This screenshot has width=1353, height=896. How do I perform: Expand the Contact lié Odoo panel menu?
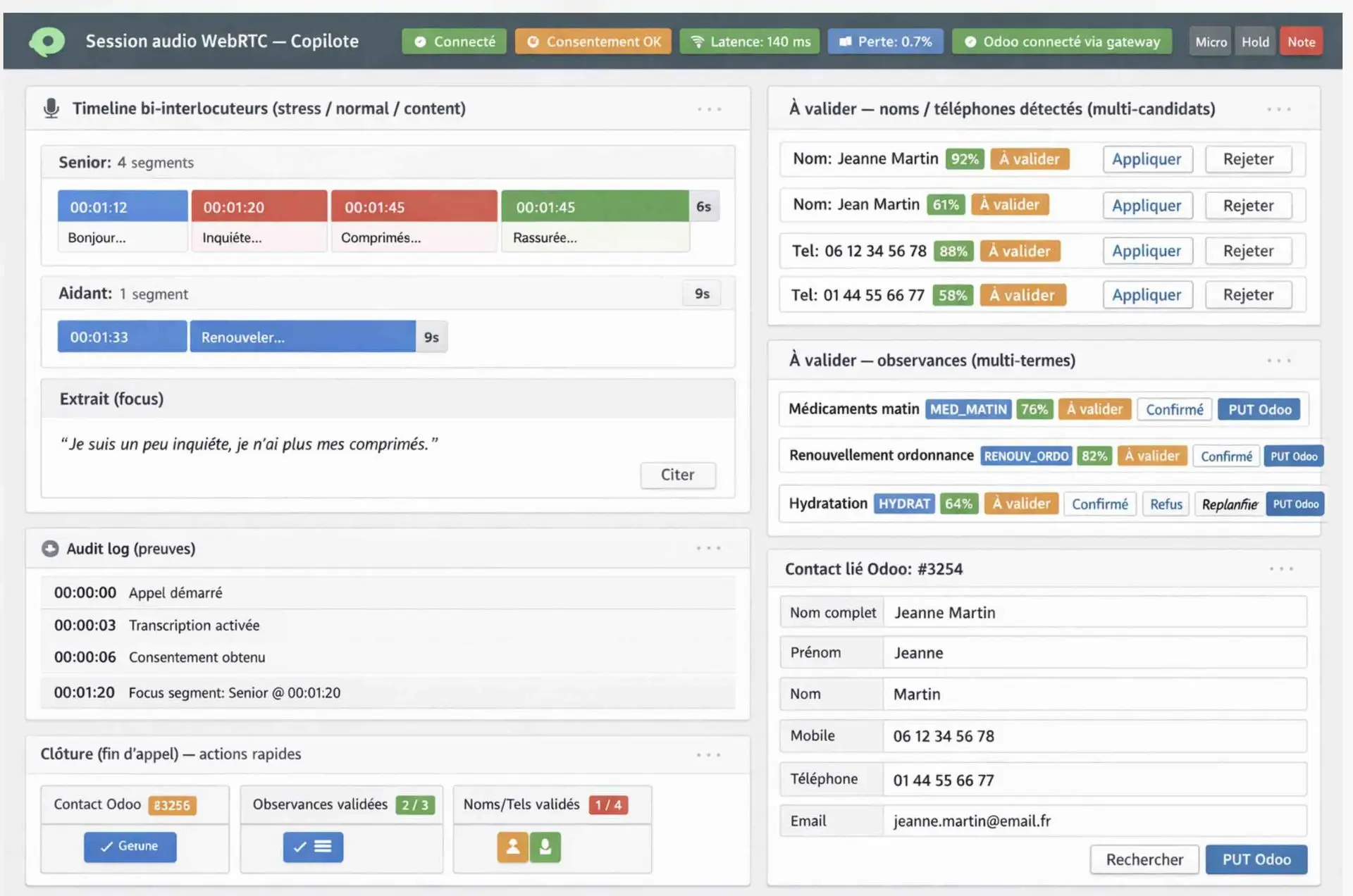1281,569
